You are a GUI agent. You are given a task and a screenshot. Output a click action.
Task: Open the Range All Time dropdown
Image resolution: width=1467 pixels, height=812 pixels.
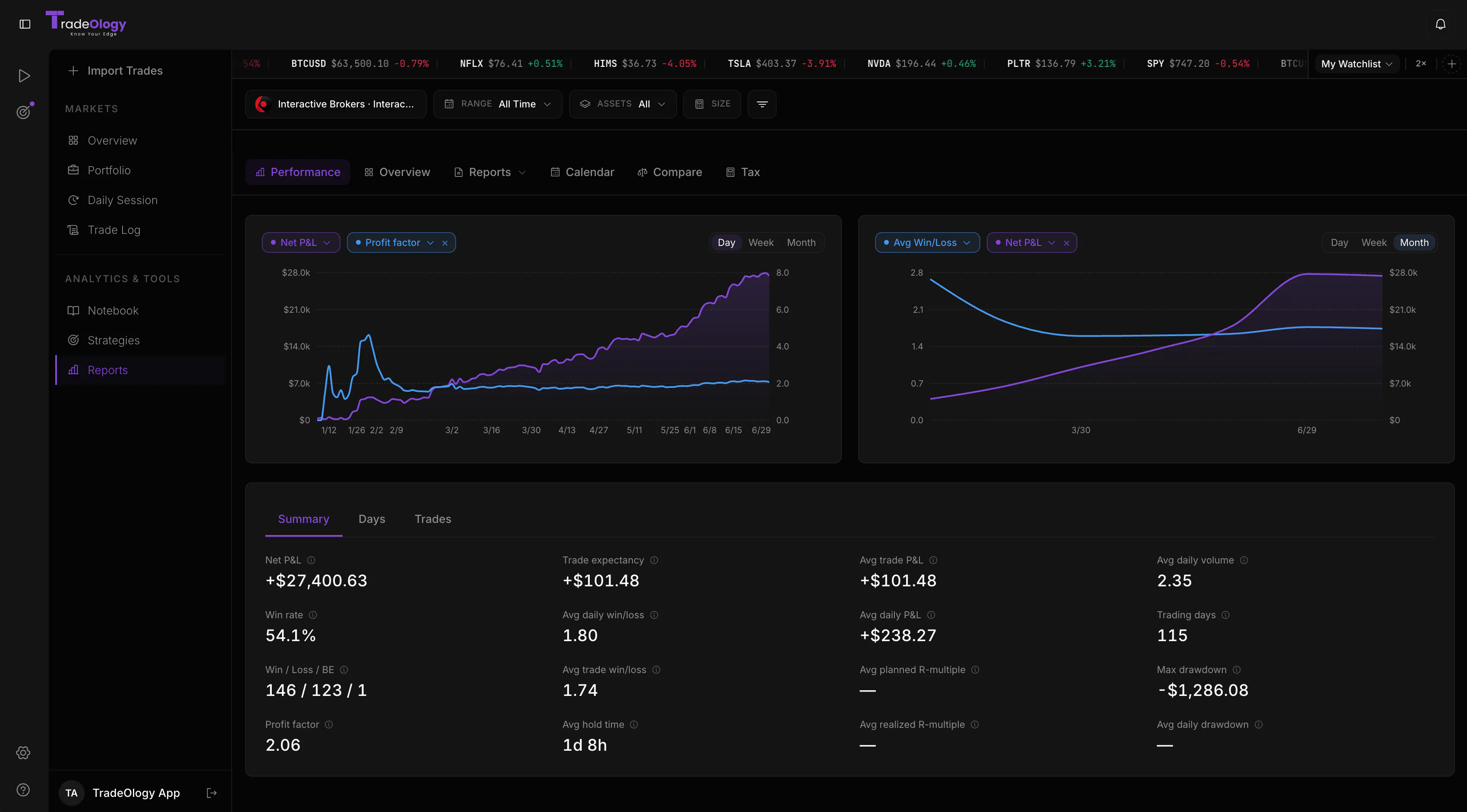pyautogui.click(x=498, y=104)
